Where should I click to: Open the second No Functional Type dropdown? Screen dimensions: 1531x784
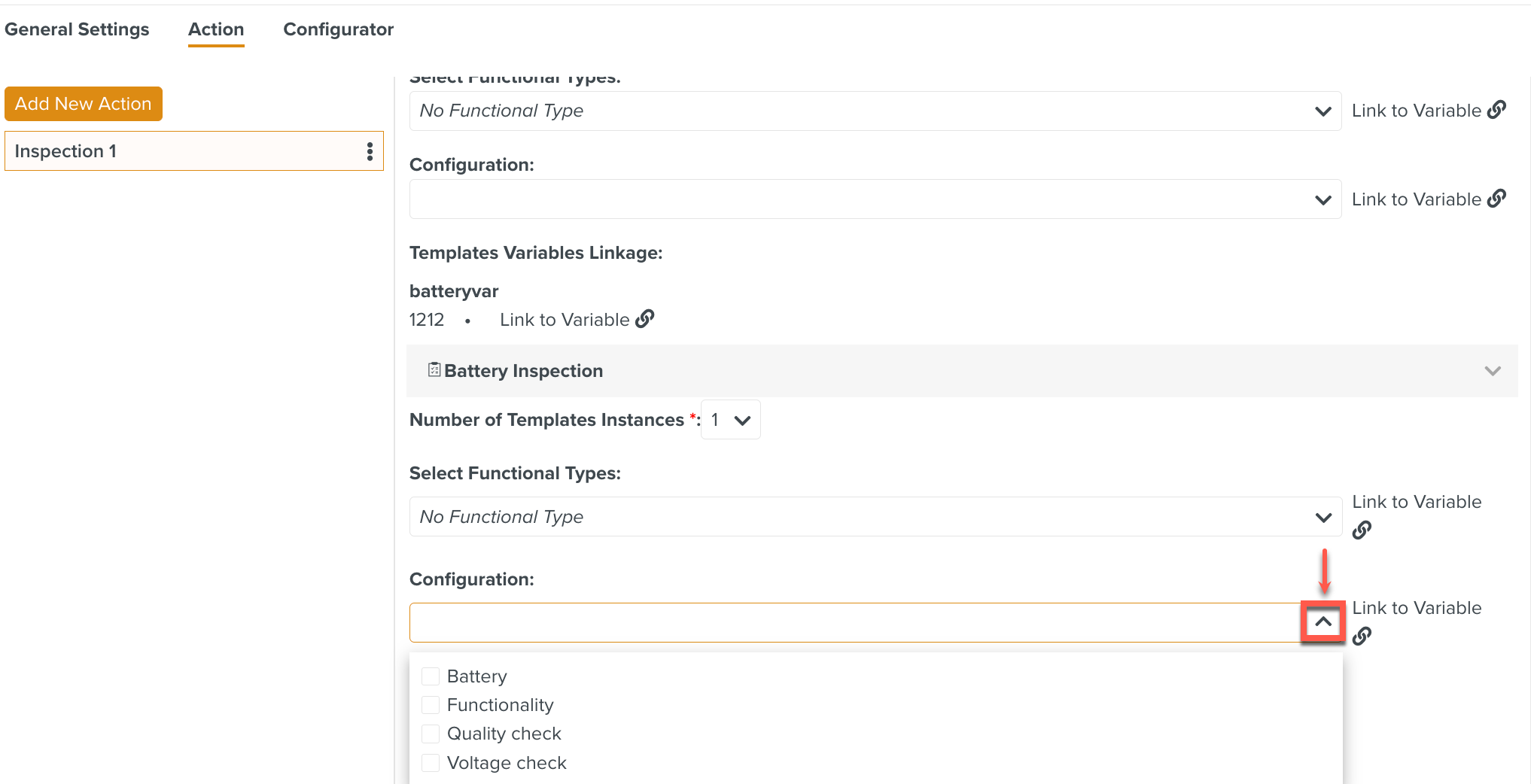point(1323,517)
